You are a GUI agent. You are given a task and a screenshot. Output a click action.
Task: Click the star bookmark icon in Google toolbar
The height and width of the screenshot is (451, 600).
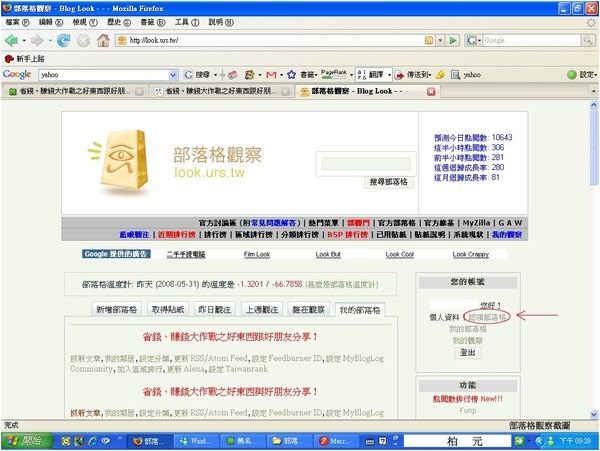pos(292,75)
